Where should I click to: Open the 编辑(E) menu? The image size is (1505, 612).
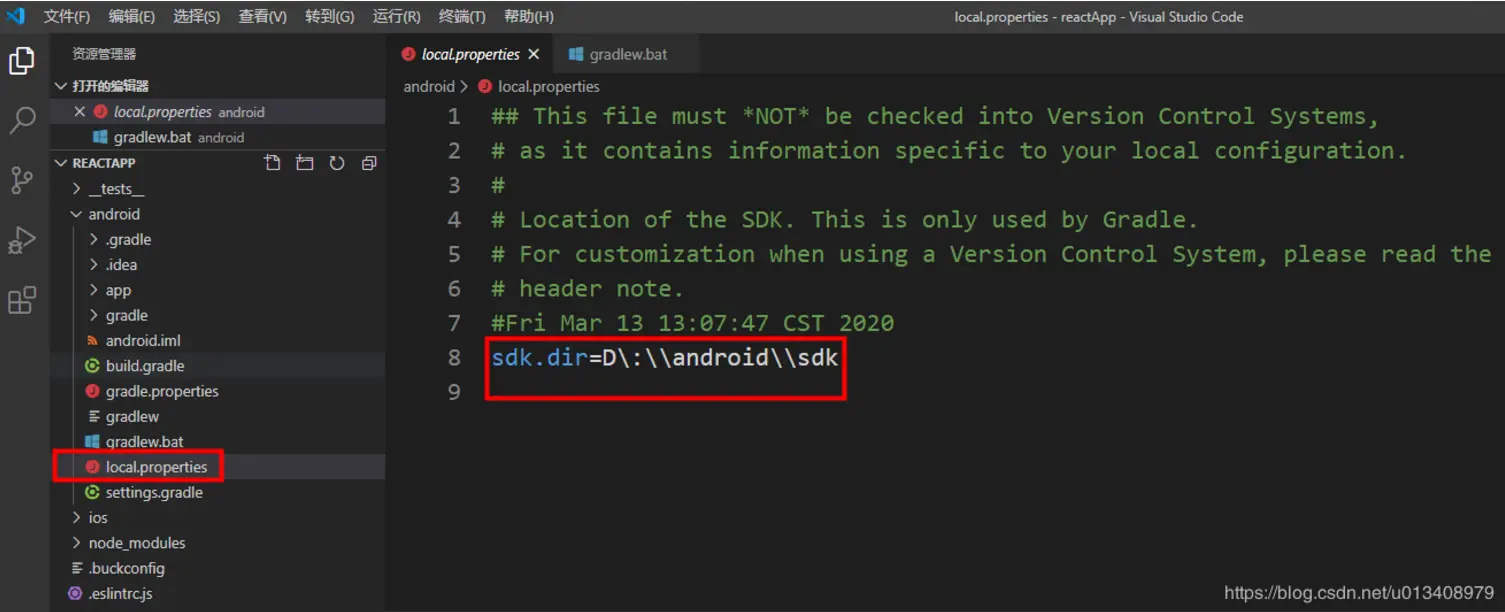pyautogui.click(x=132, y=17)
